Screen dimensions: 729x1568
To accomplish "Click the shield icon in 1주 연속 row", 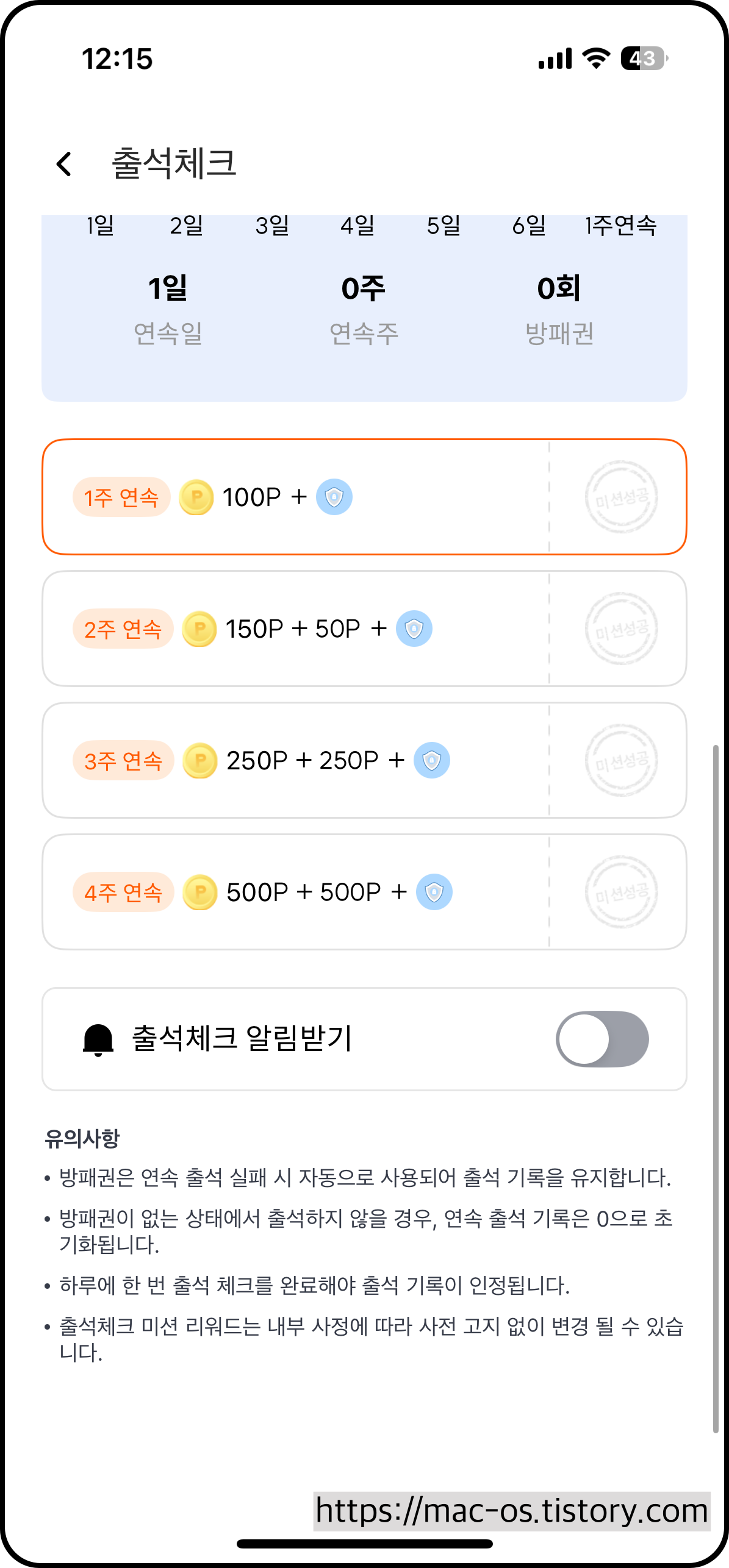I will click(x=334, y=497).
